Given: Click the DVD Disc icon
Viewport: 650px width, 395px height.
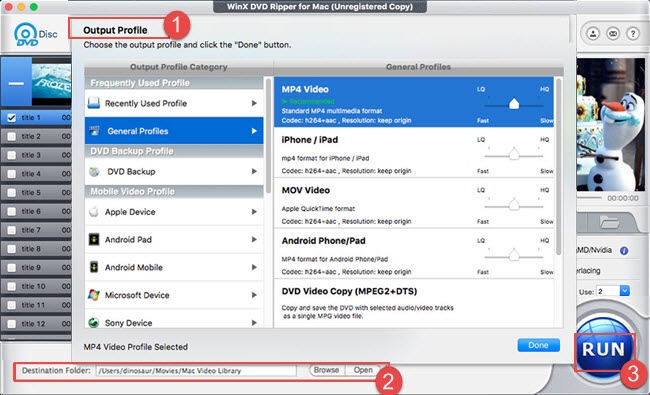Looking at the screenshot, I should 35,35.
